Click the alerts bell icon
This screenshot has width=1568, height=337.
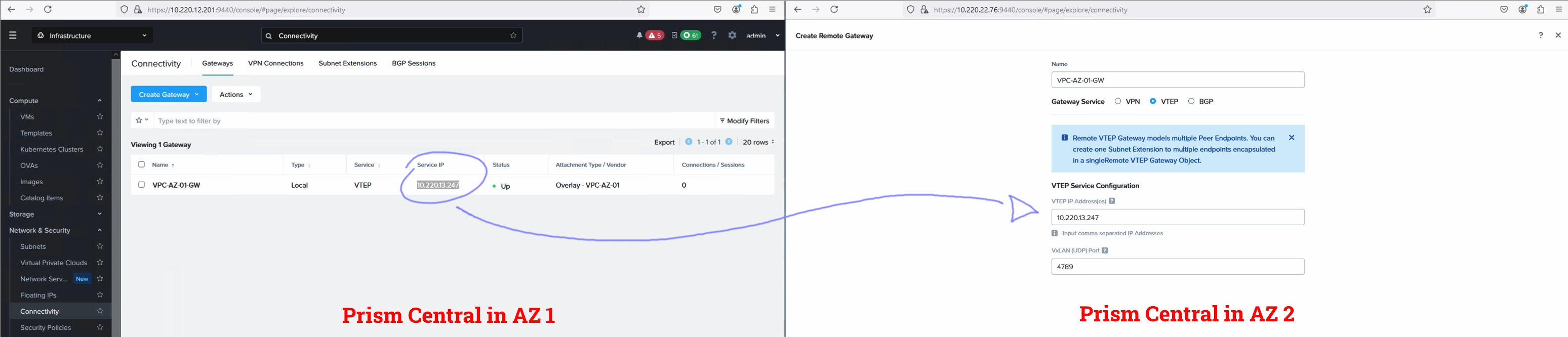coord(639,35)
